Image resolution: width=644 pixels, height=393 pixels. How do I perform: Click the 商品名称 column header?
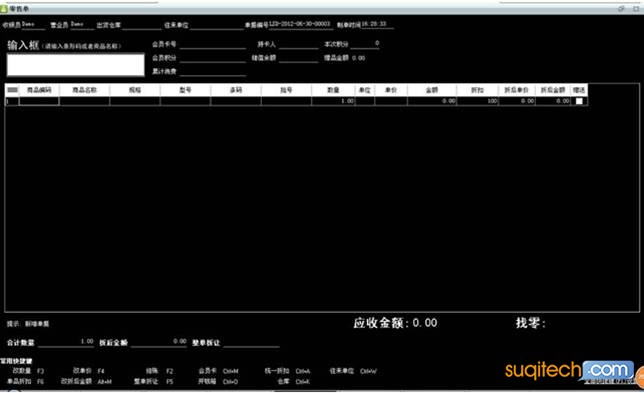[85, 90]
